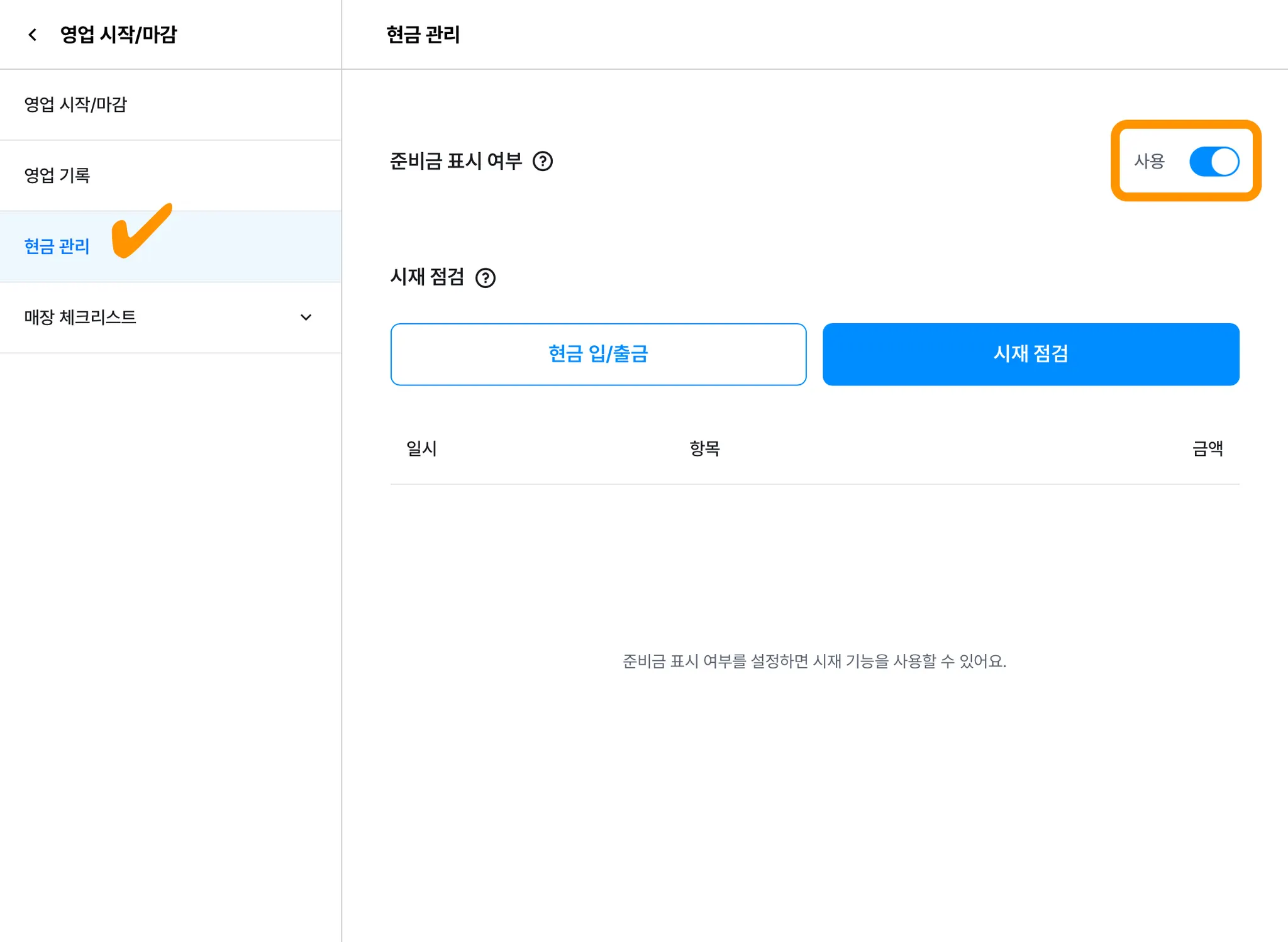Click help icon next to 시재 점검 heading
The width and height of the screenshot is (1288, 942).
pos(485,278)
